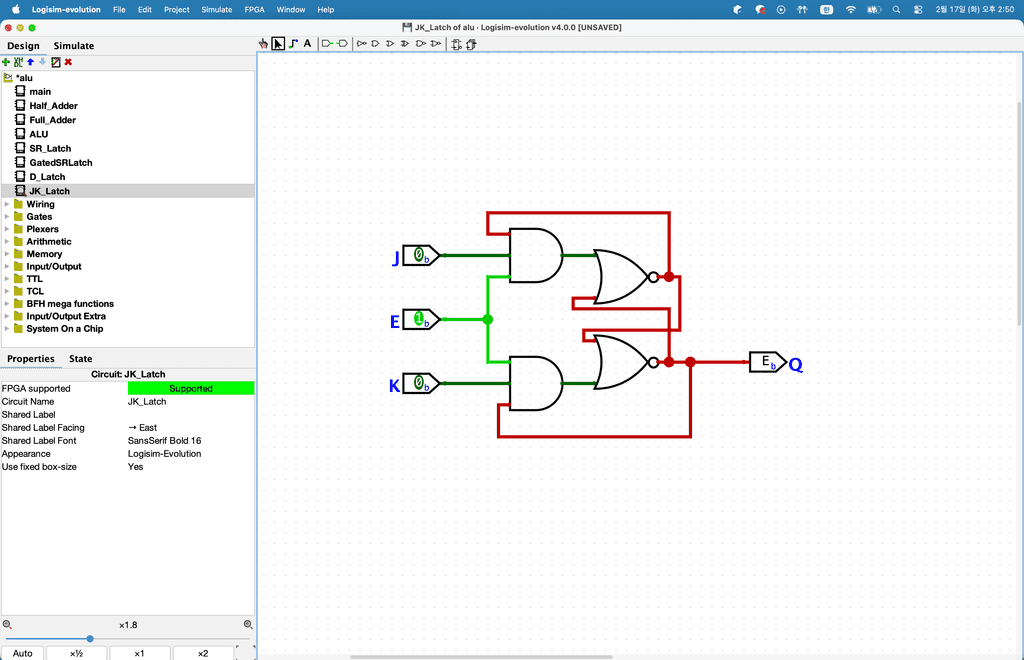The width and height of the screenshot is (1024, 660).
Task: Select the NOT gate toolbar icon
Action: (362, 44)
